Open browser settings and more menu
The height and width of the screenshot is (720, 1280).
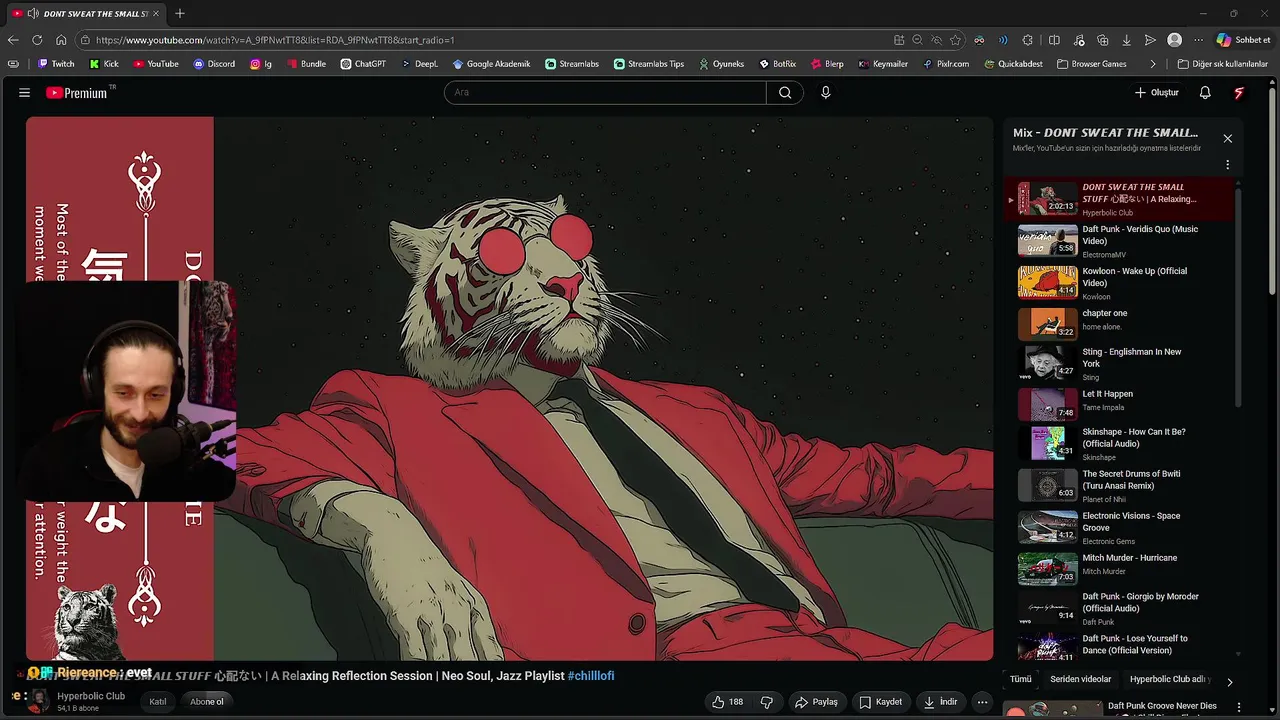(1198, 40)
